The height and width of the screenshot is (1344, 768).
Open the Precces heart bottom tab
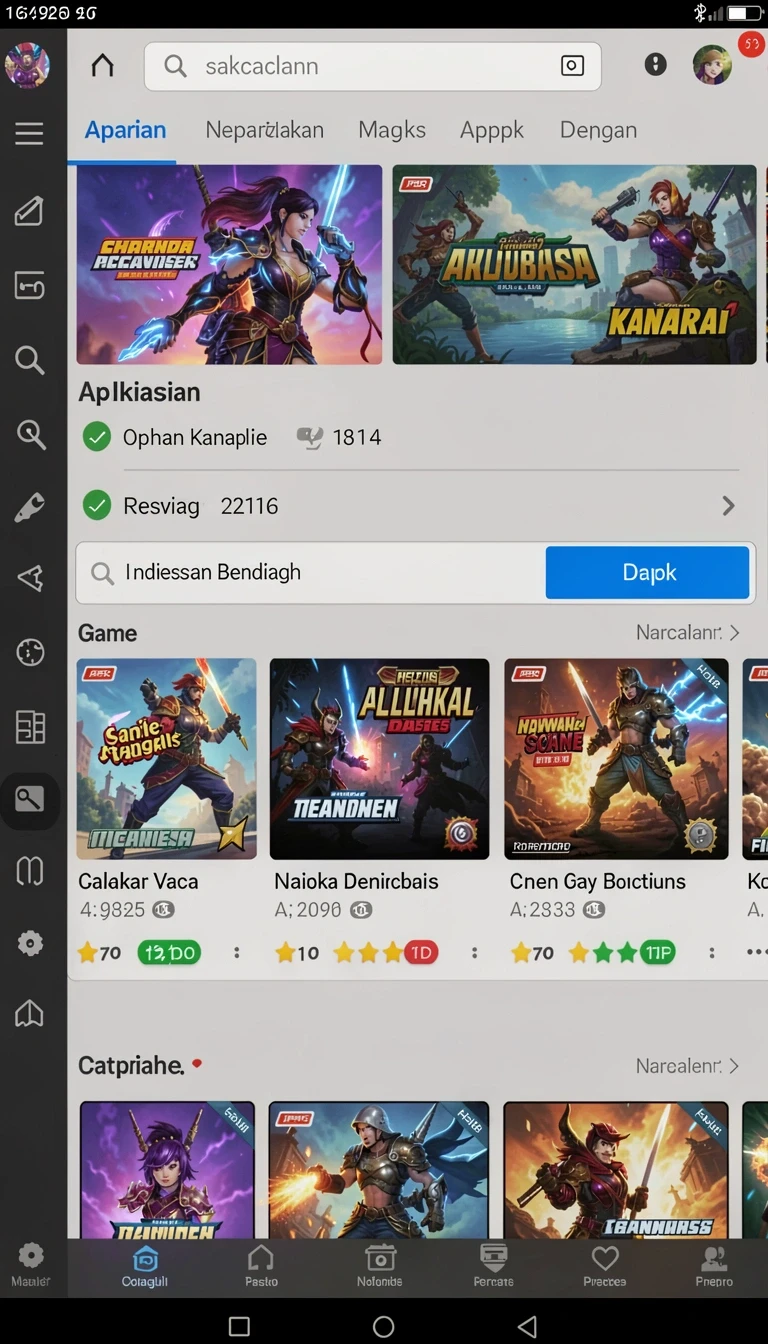(605, 1266)
